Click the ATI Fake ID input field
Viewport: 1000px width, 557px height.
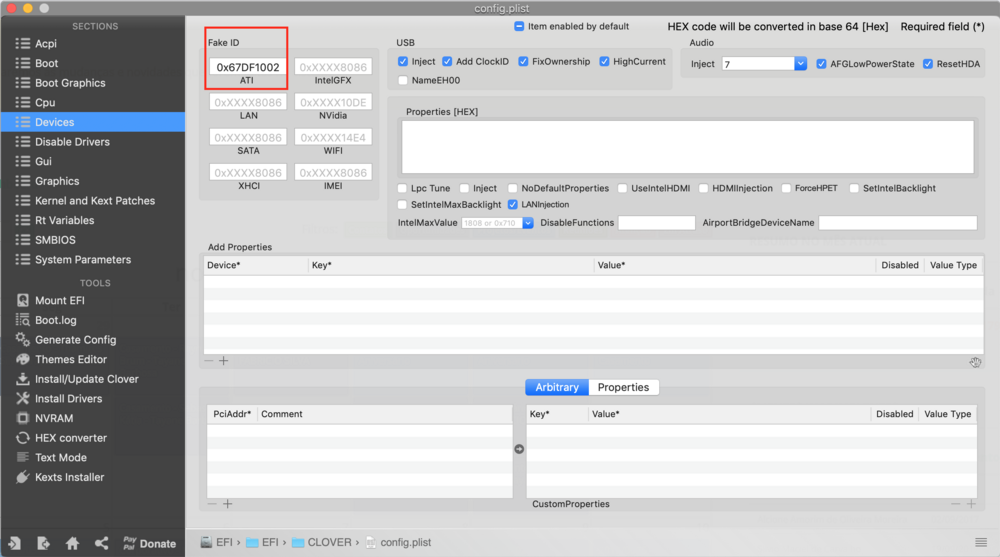247,67
